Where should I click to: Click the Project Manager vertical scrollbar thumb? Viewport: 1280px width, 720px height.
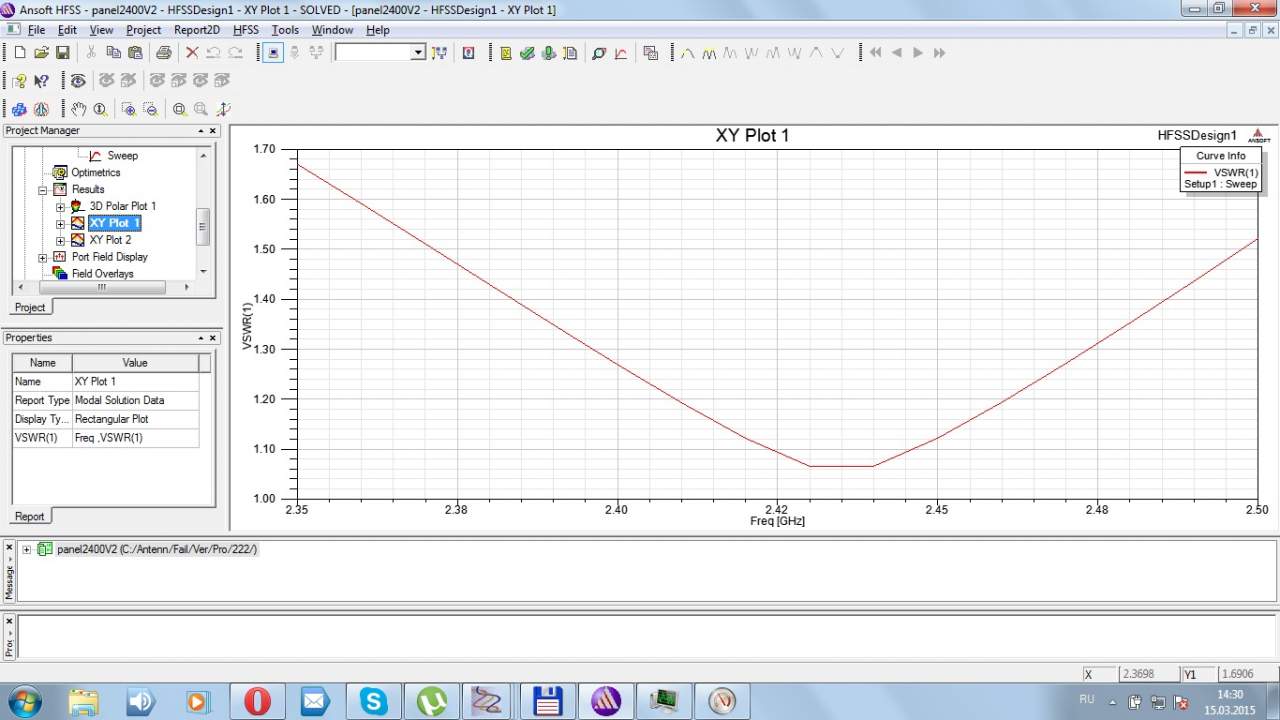[203, 226]
